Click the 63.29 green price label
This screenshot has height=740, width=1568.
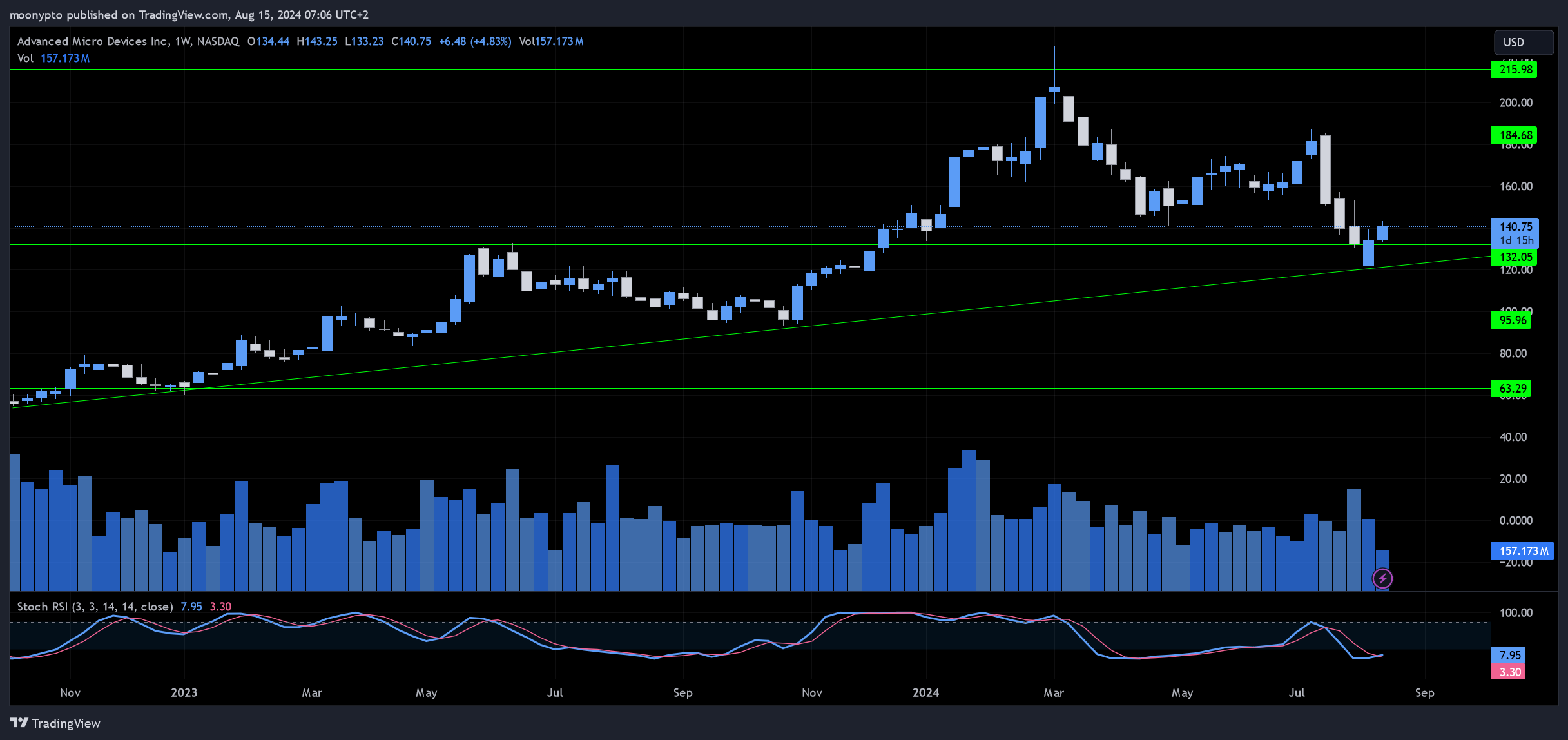point(1511,389)
